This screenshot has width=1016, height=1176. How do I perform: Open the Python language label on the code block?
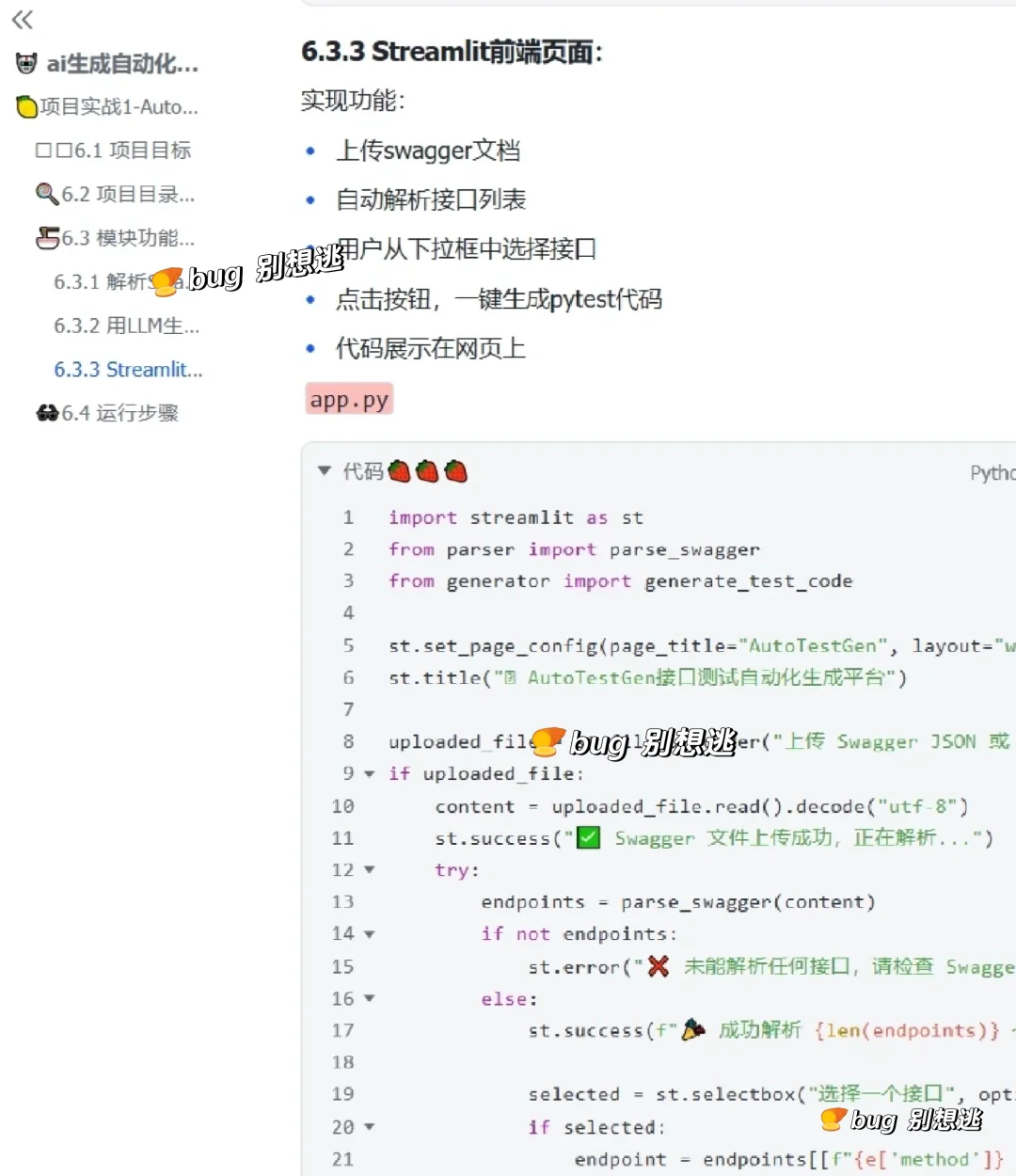pyautogui.click(x=992, y=473)
